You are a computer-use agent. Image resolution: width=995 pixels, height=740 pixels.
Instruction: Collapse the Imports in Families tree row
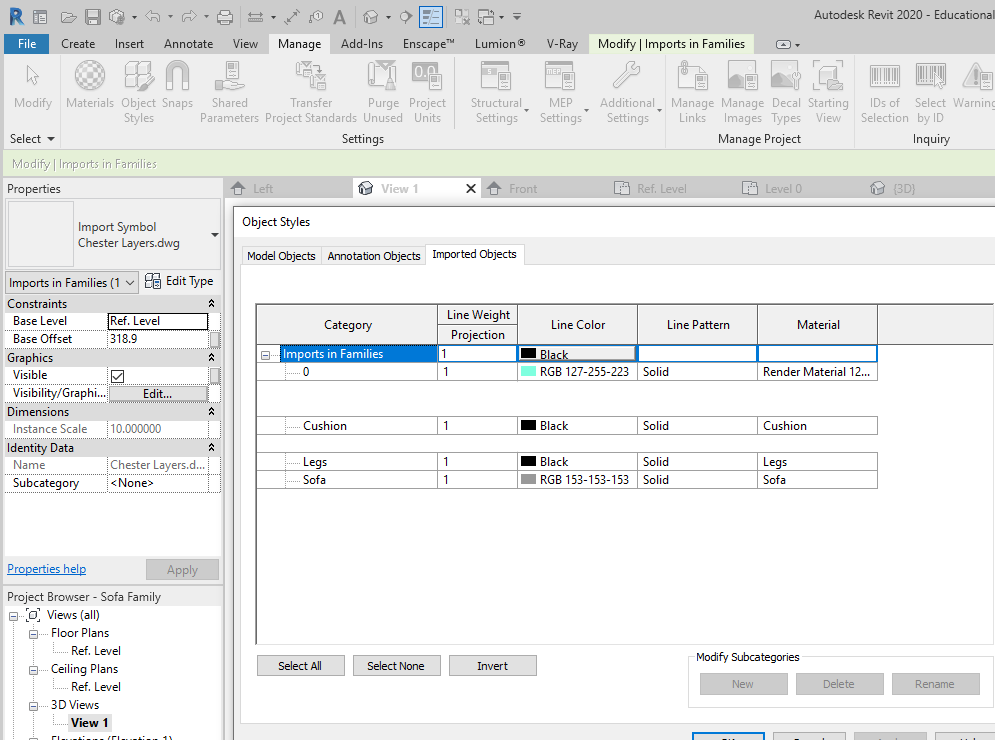pos(266,354)
